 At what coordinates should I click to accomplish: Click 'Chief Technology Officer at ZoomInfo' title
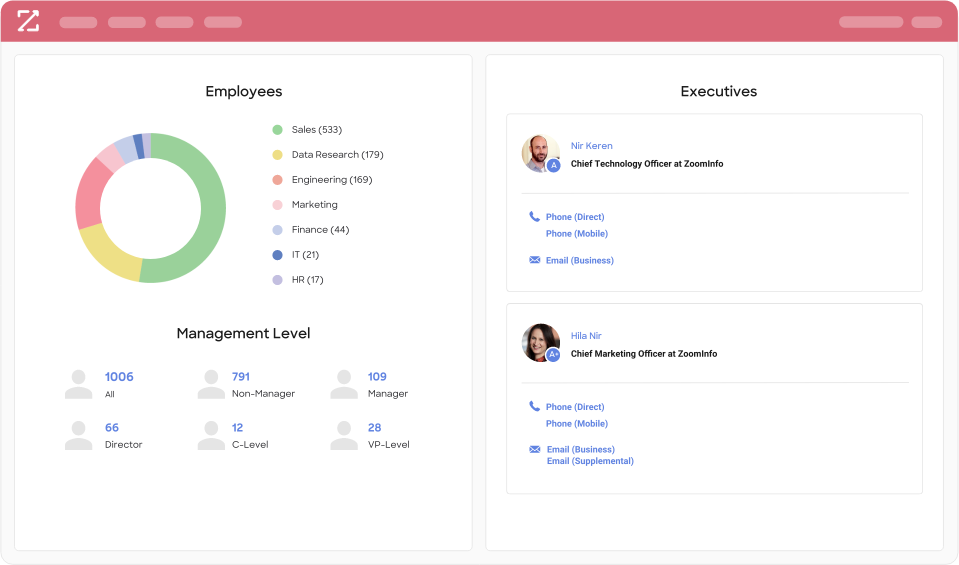pyautogui.click(x=647, y=164)
